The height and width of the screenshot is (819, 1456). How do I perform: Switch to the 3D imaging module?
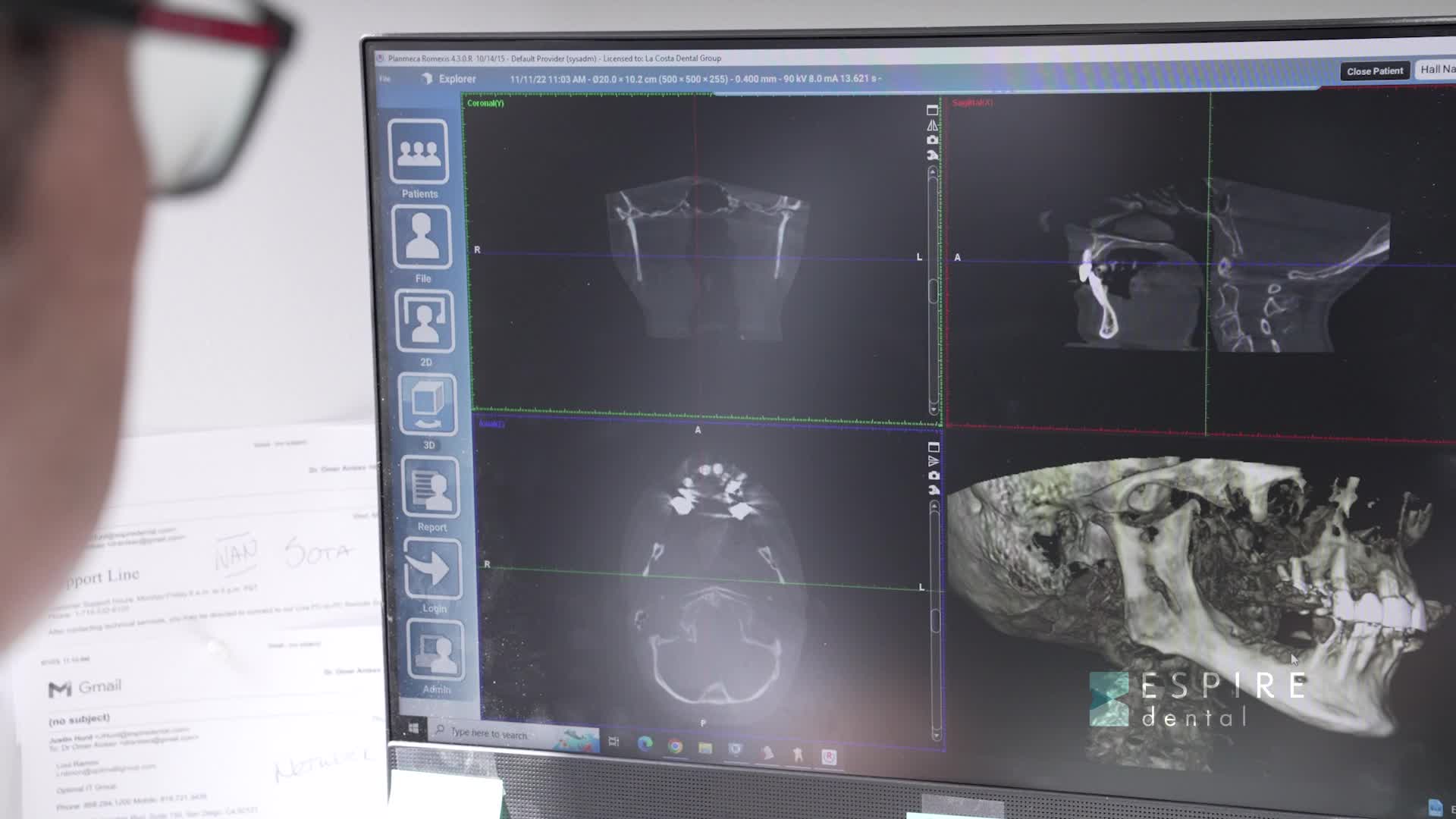[x=427, y=405]
